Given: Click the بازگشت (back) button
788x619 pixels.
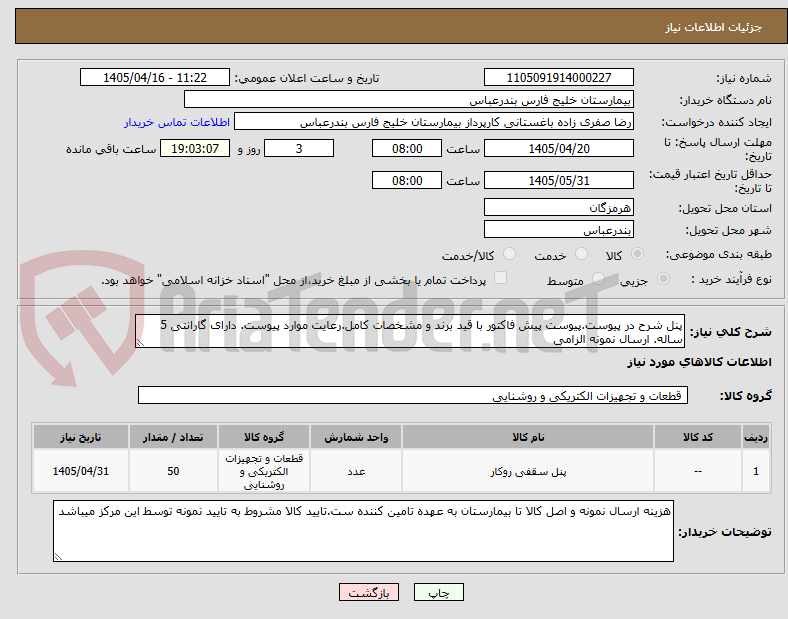Looking at the screenshot, I should (x=369, y=592).
